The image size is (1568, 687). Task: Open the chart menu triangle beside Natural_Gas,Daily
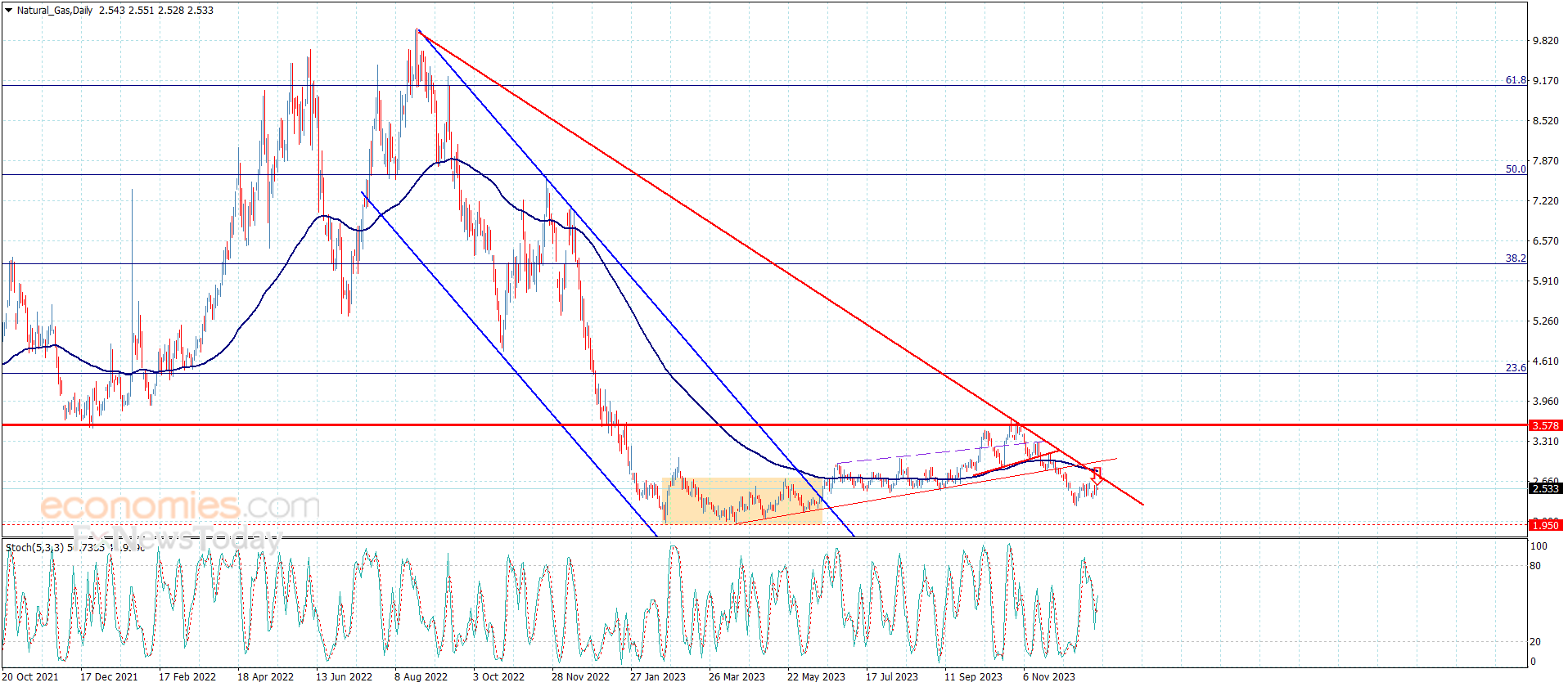tap(8, 11)
